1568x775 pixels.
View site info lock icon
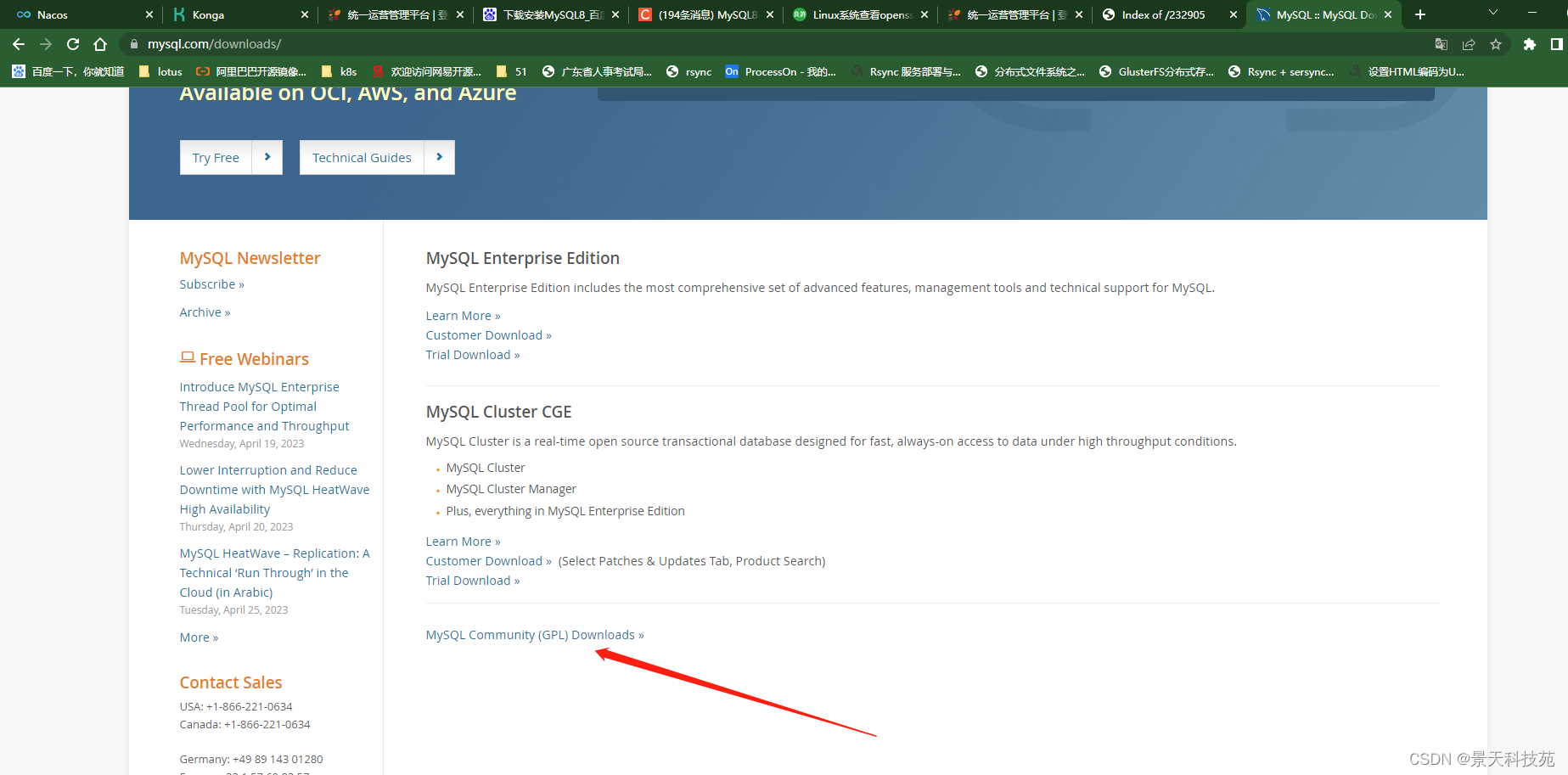[x=134, y=44]
